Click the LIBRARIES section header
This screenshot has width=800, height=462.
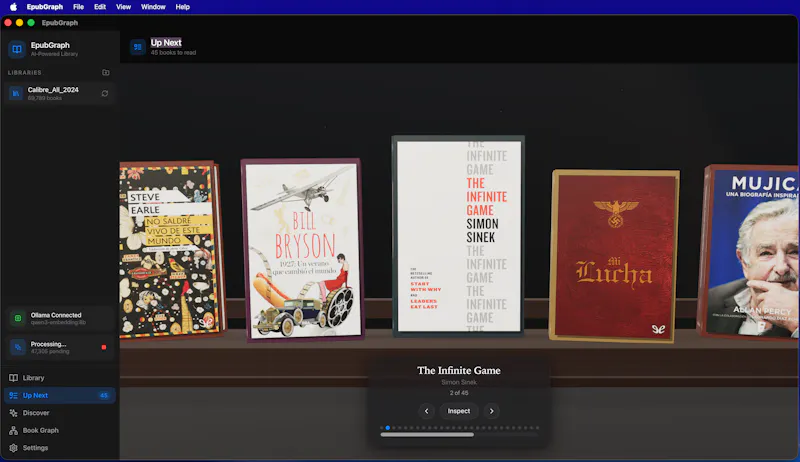24,73
